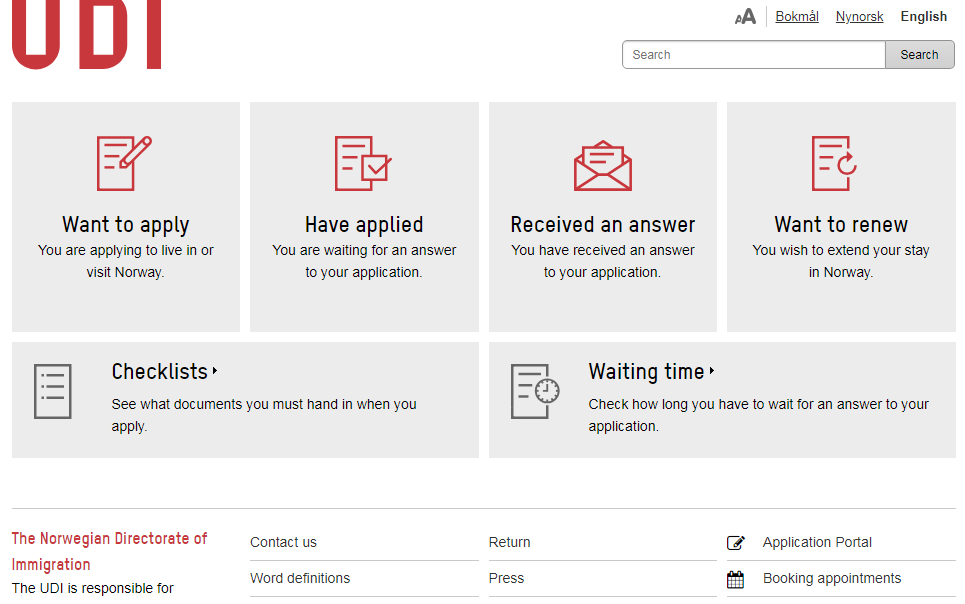This screenshot has width=965, height=604.
Task: Click 'You are waiting for an answer' description
Action: pyautogui.click(x=364, y=261)
